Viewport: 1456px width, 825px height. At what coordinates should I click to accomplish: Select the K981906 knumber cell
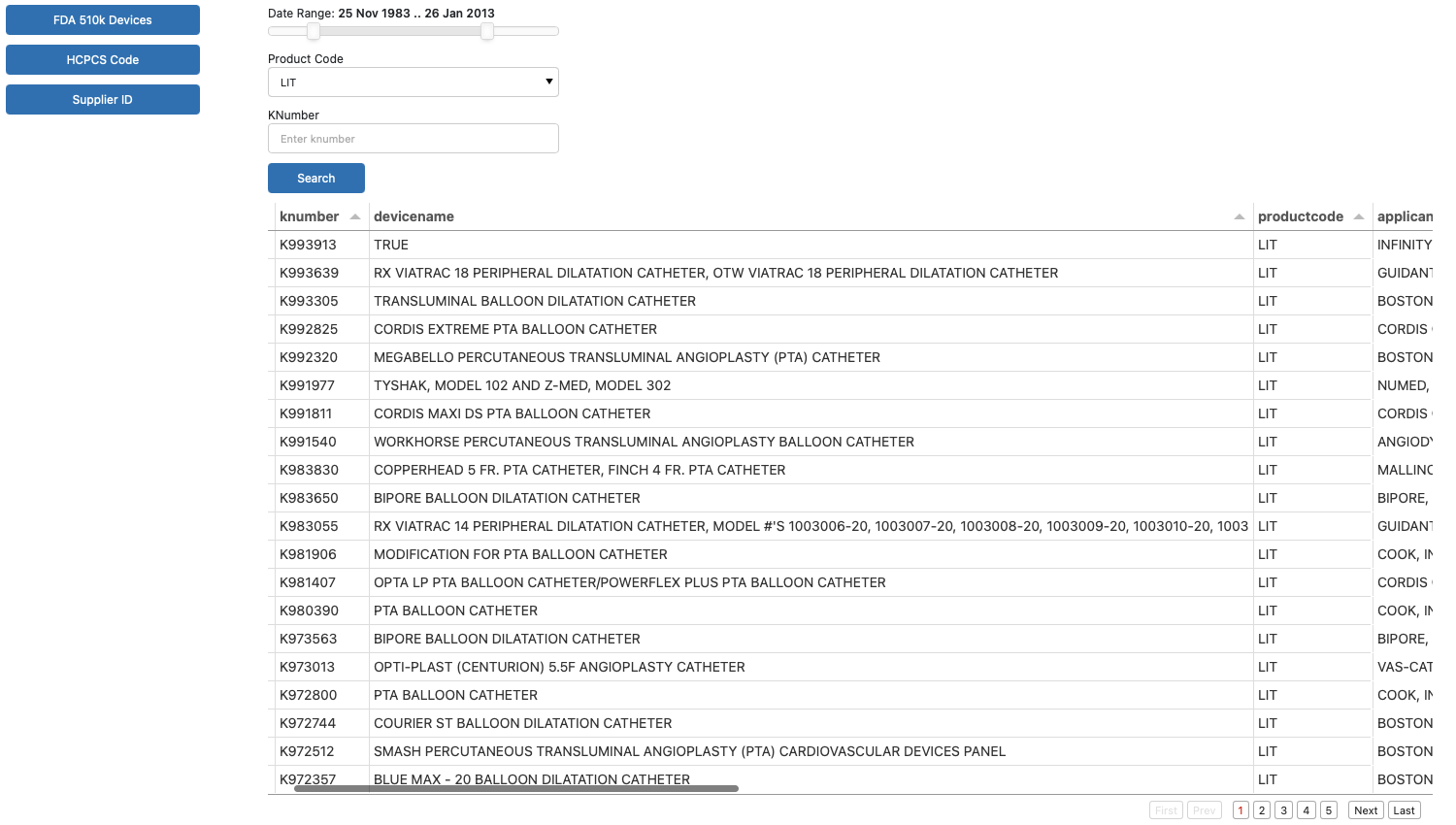click(322, 554)
